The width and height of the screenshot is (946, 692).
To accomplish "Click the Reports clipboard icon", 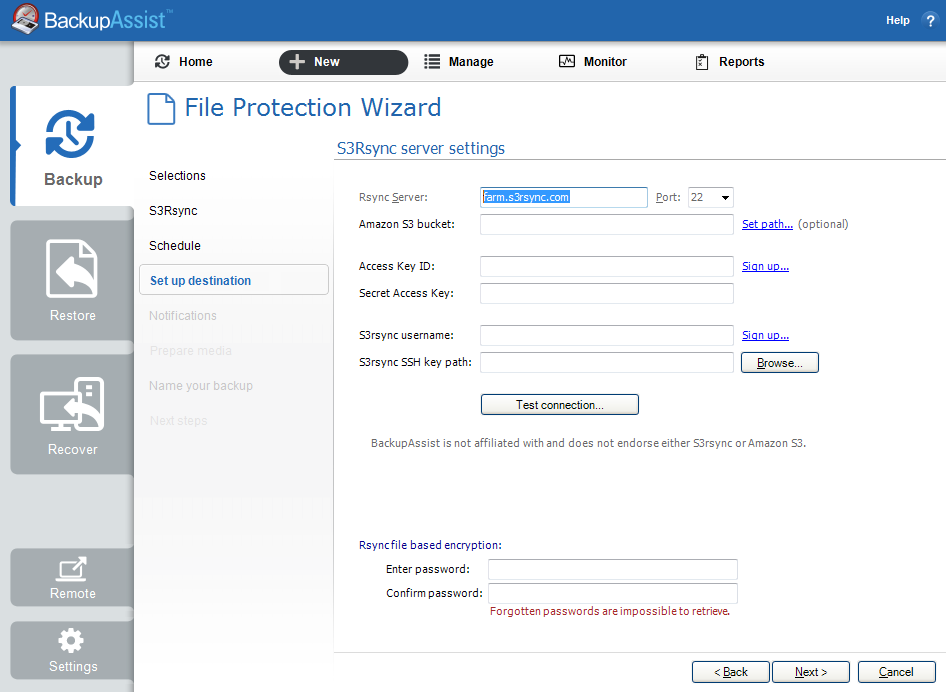I will [x=702, y=62].
